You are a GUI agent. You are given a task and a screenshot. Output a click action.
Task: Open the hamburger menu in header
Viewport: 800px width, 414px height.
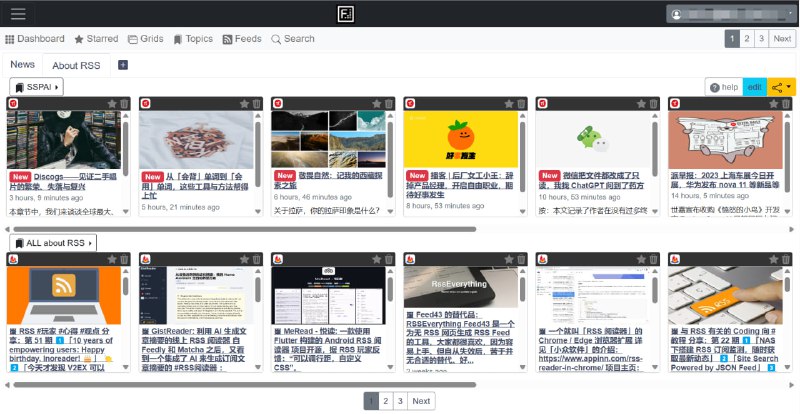click(x=18, y=14)
